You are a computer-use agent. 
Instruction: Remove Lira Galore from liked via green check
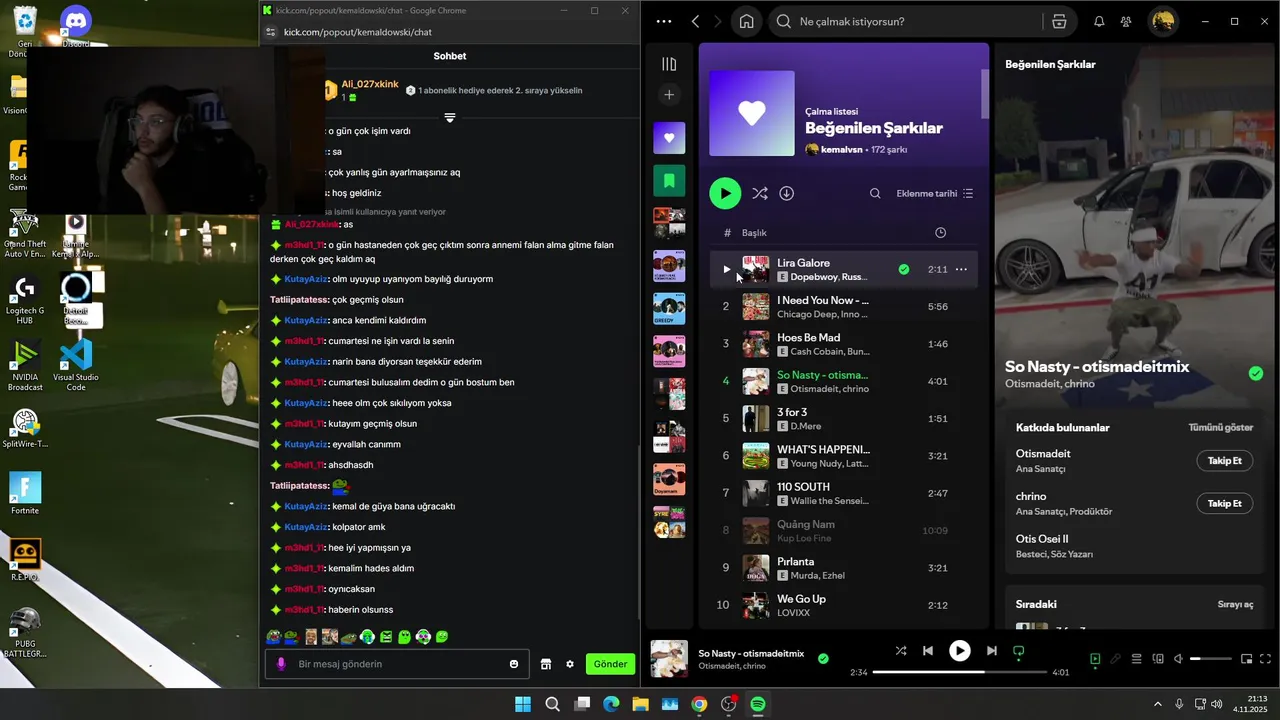click(x=904, y=269)
